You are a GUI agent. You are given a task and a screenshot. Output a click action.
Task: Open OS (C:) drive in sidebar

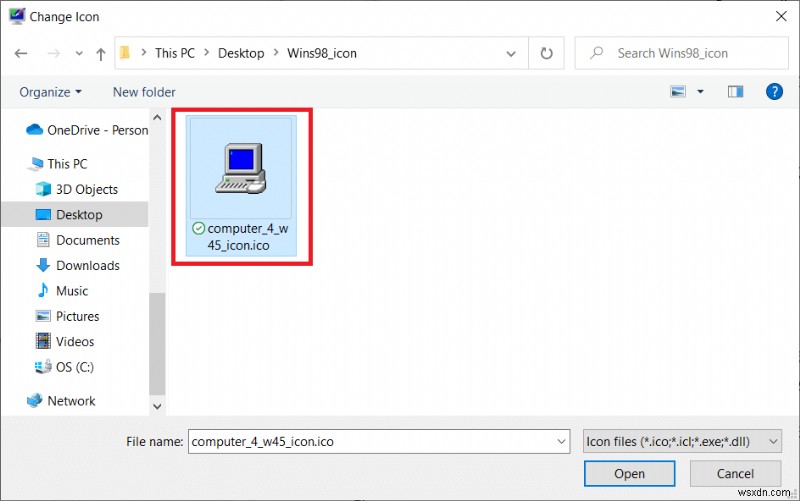[x=75, y=367]
